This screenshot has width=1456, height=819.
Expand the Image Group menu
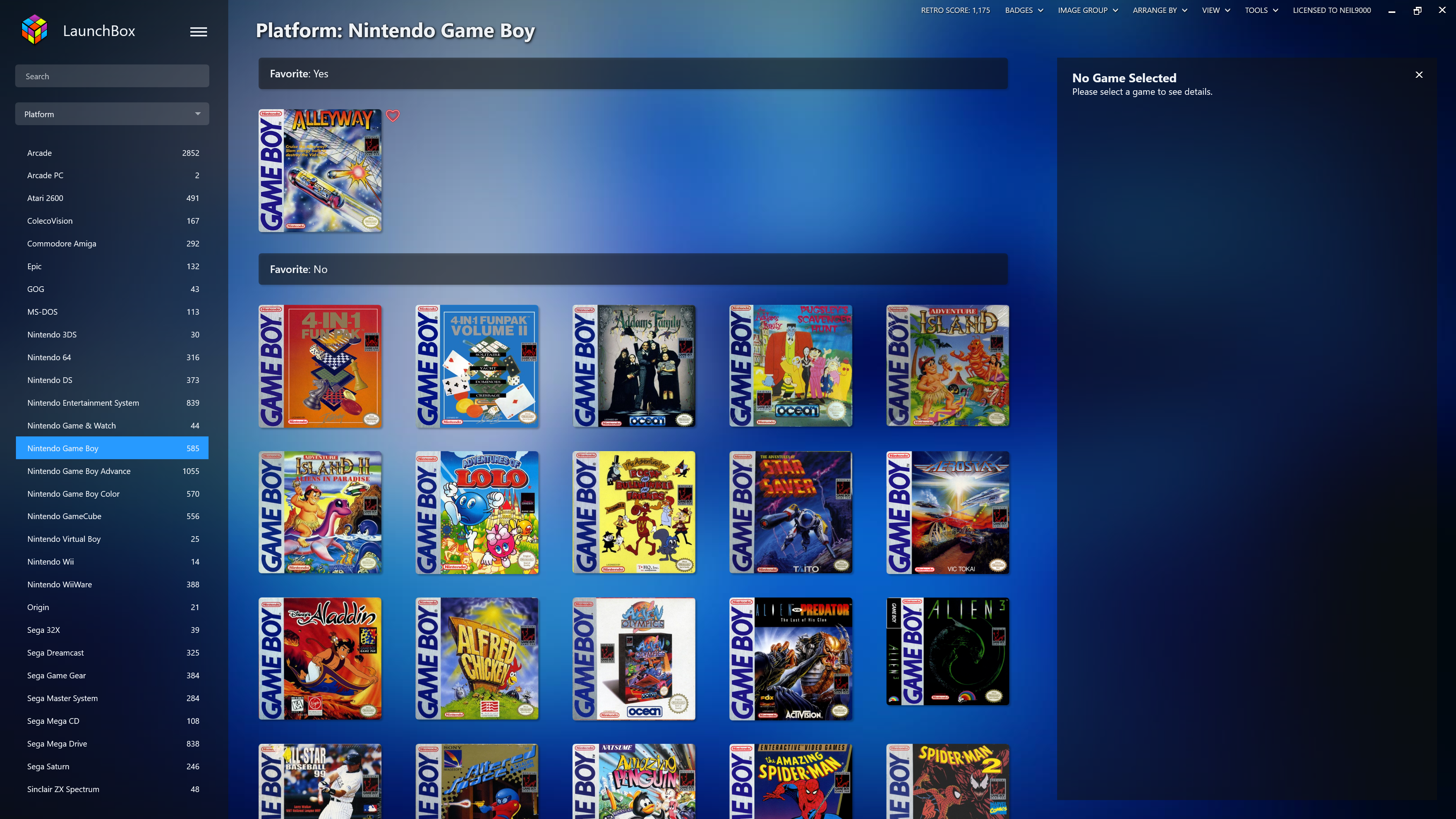click(1087, 10)
